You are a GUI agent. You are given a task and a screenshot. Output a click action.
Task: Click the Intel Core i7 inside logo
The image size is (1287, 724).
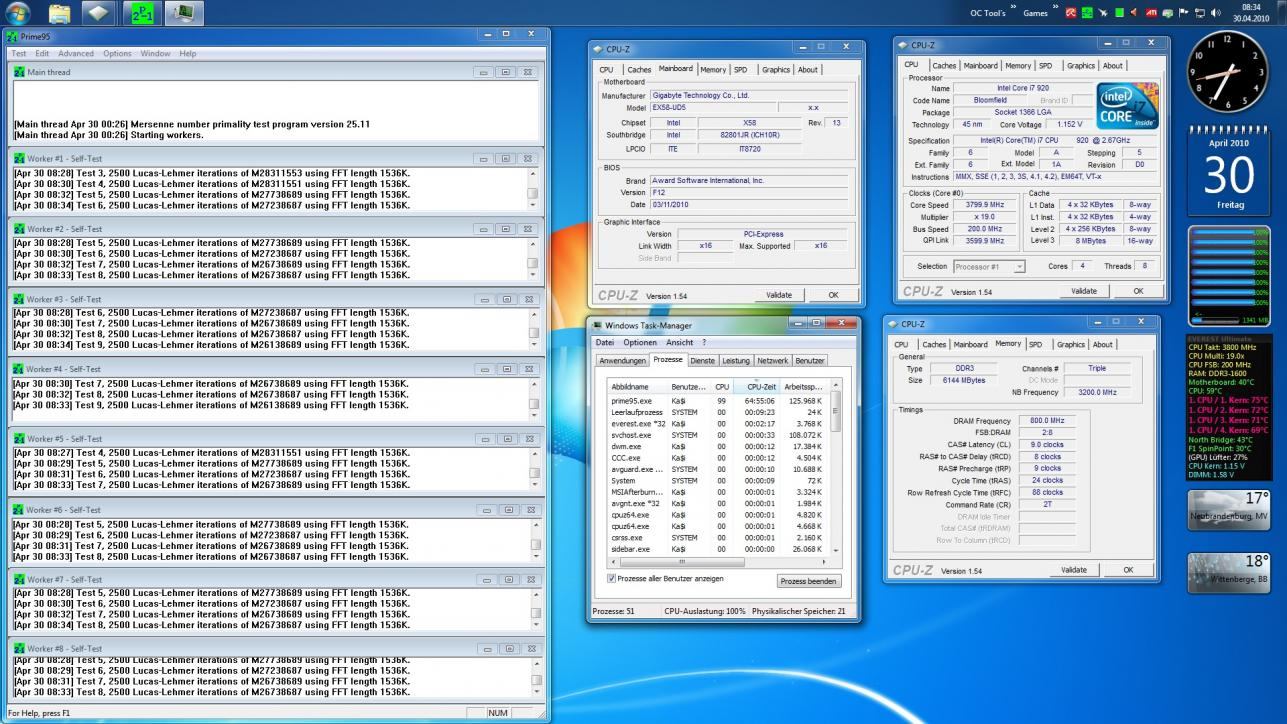point(1126,106)
